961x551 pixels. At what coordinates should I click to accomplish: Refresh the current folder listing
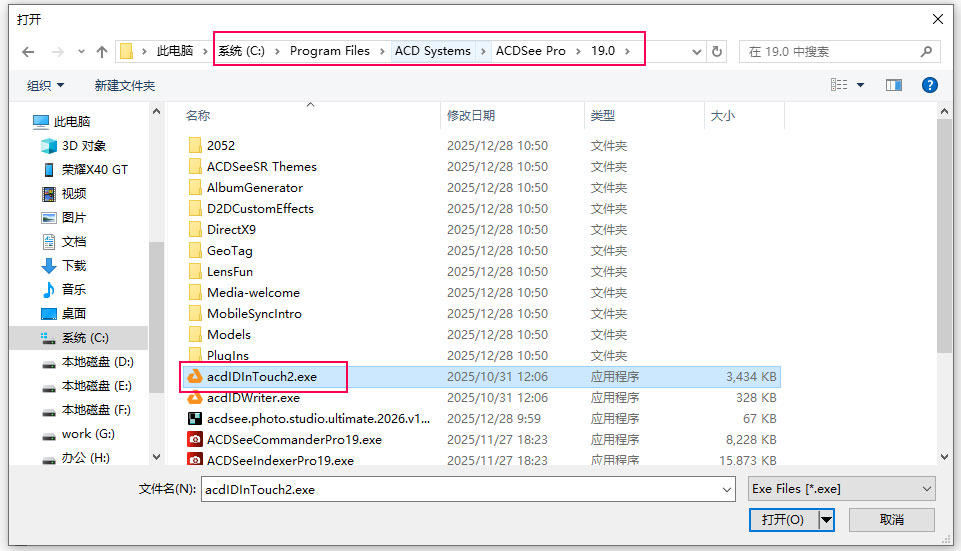tap(717, 51)
